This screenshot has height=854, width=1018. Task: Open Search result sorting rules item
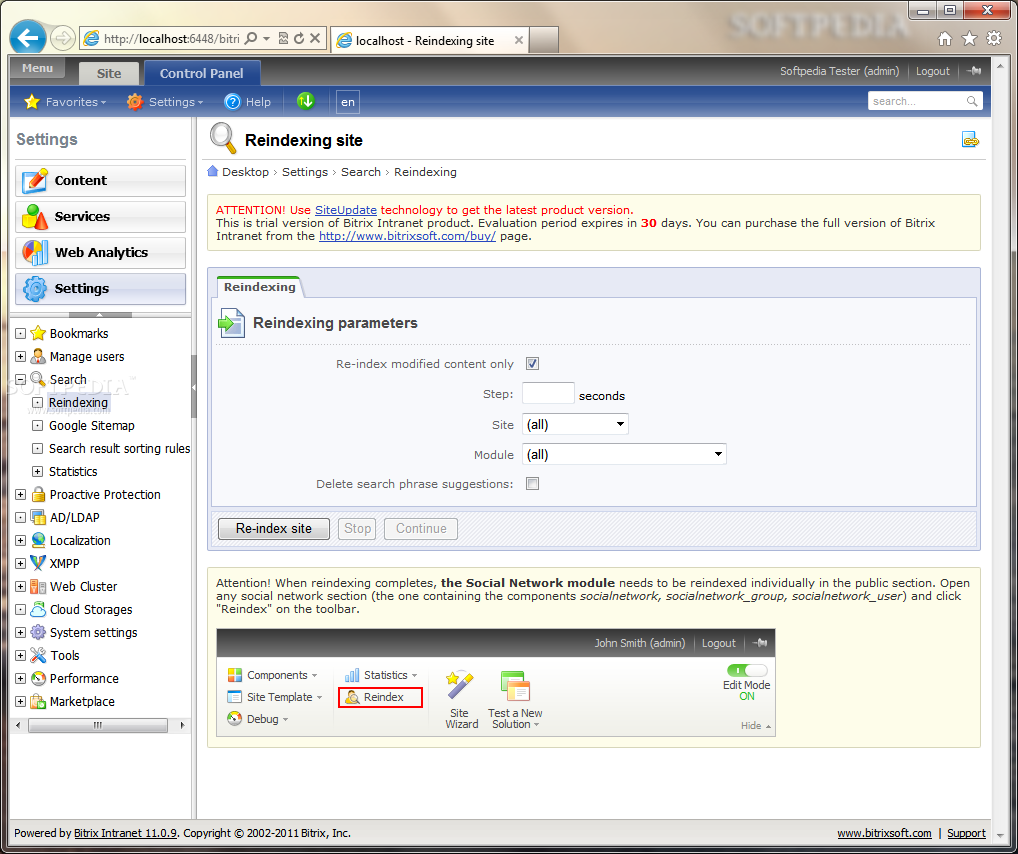[x=119, y=449]
